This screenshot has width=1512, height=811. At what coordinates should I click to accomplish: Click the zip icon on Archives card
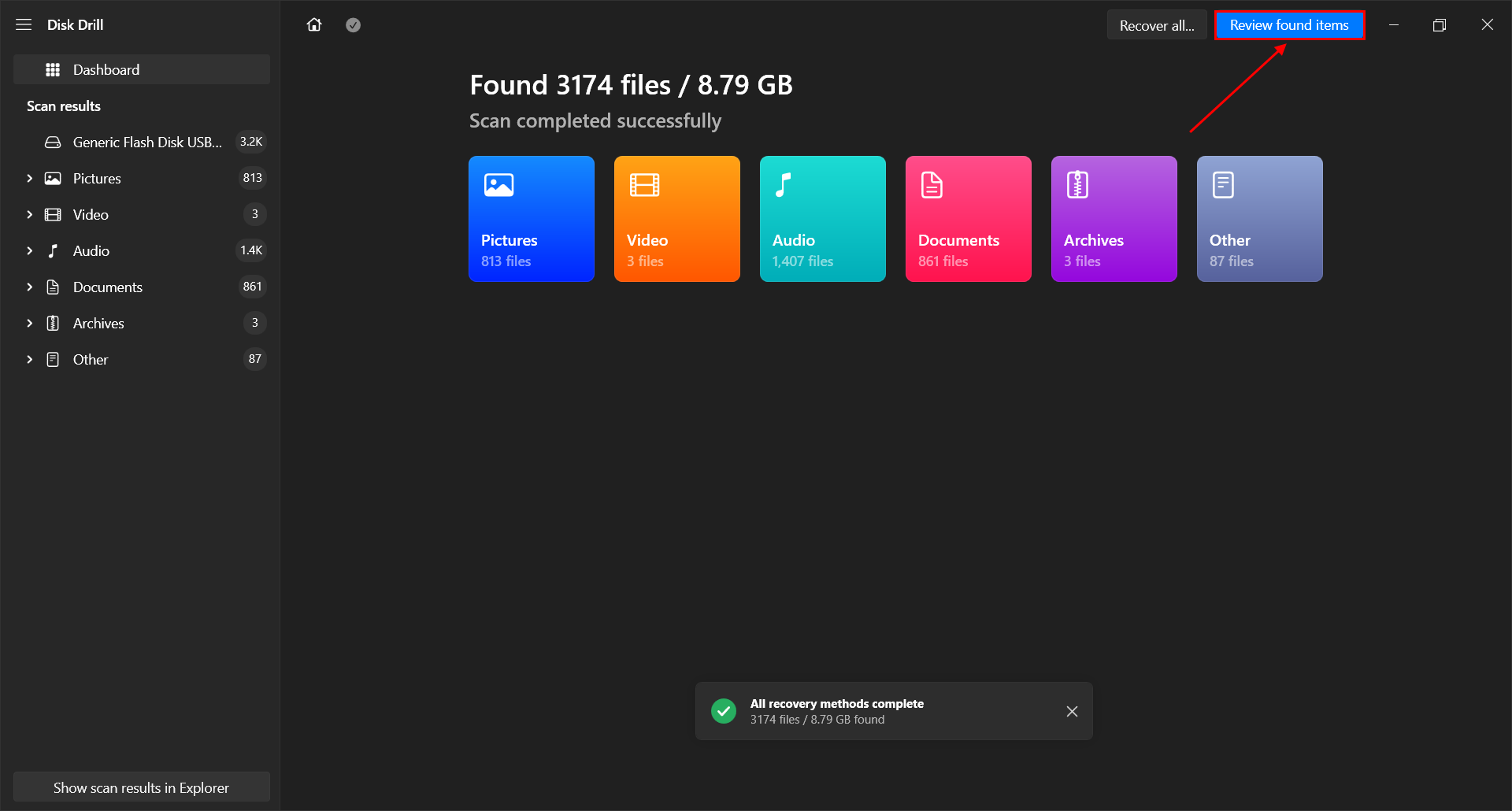click(1077, 185)
